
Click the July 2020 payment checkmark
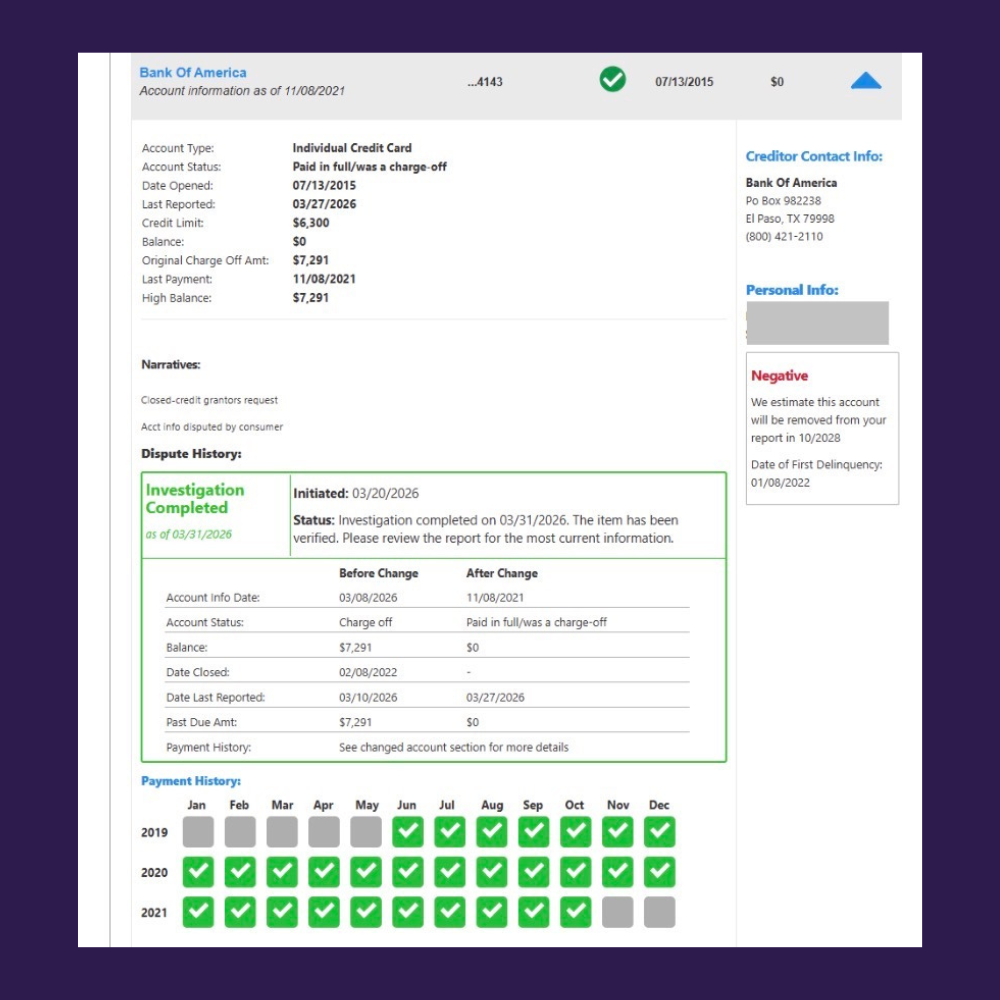pos(450,872)
